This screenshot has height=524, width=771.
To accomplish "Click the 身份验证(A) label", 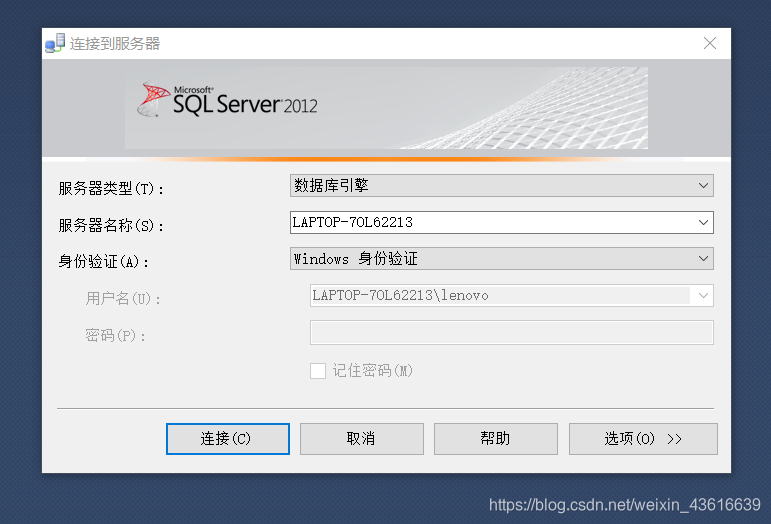I will (x=104, y=262).
